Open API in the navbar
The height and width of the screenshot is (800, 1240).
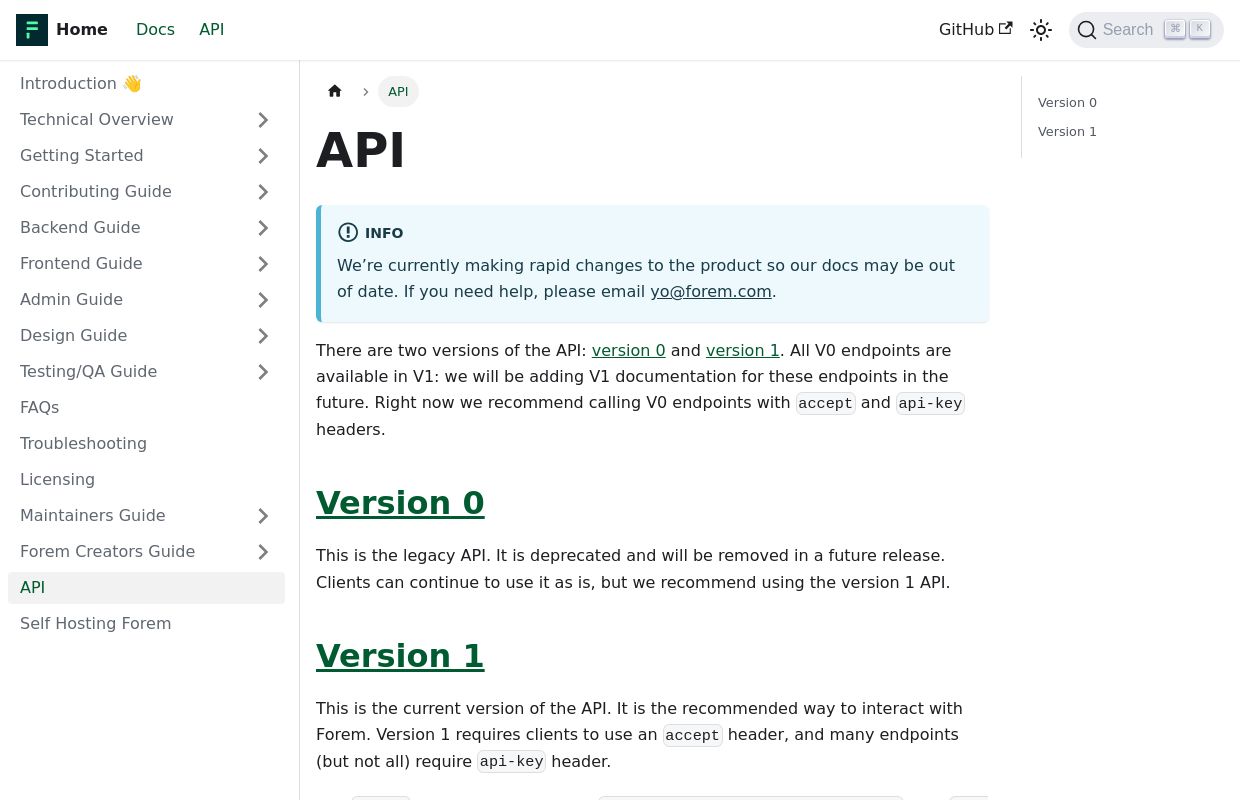point(212,30)
